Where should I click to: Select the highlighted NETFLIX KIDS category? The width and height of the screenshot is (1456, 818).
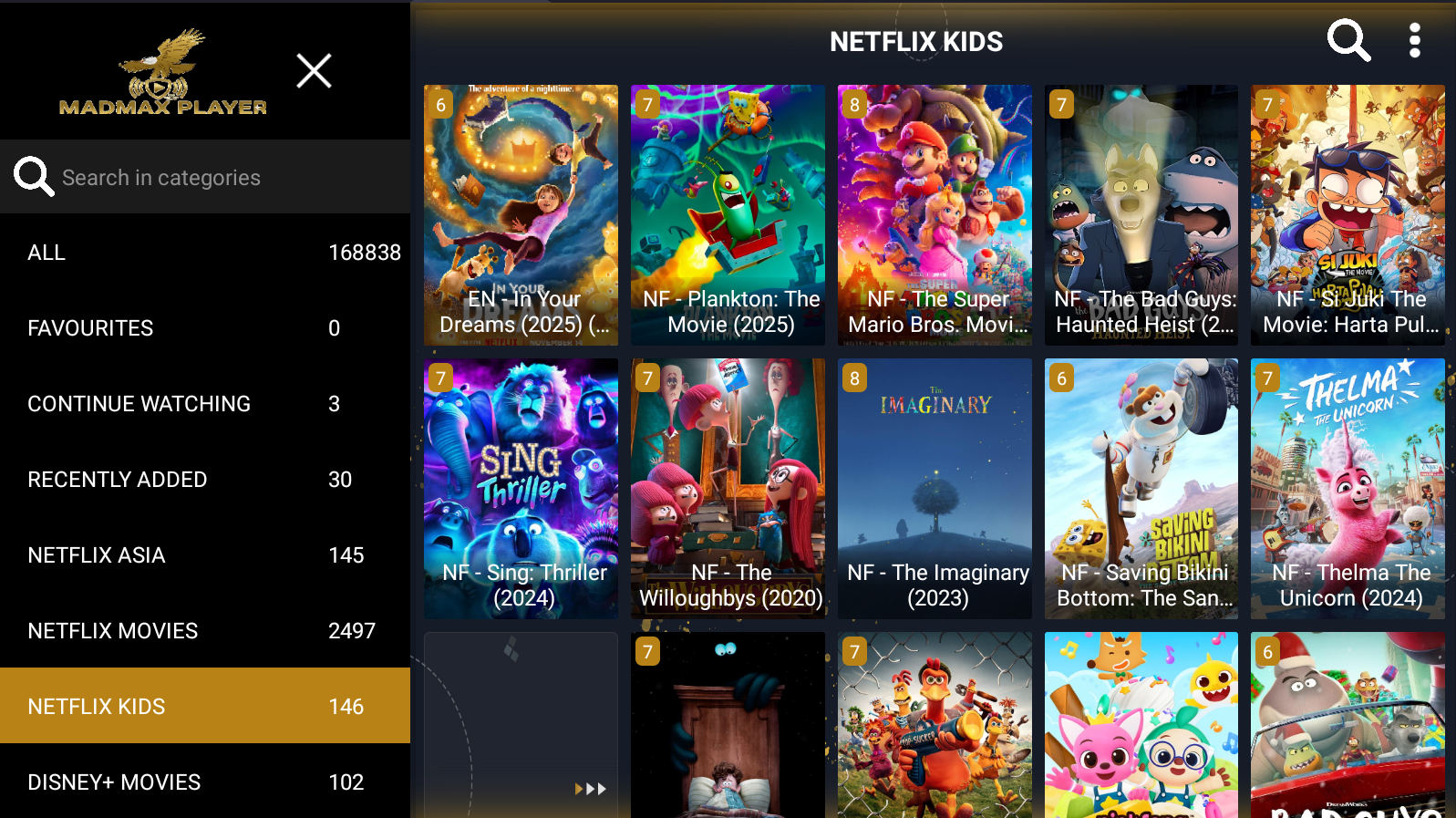[205, 706]
